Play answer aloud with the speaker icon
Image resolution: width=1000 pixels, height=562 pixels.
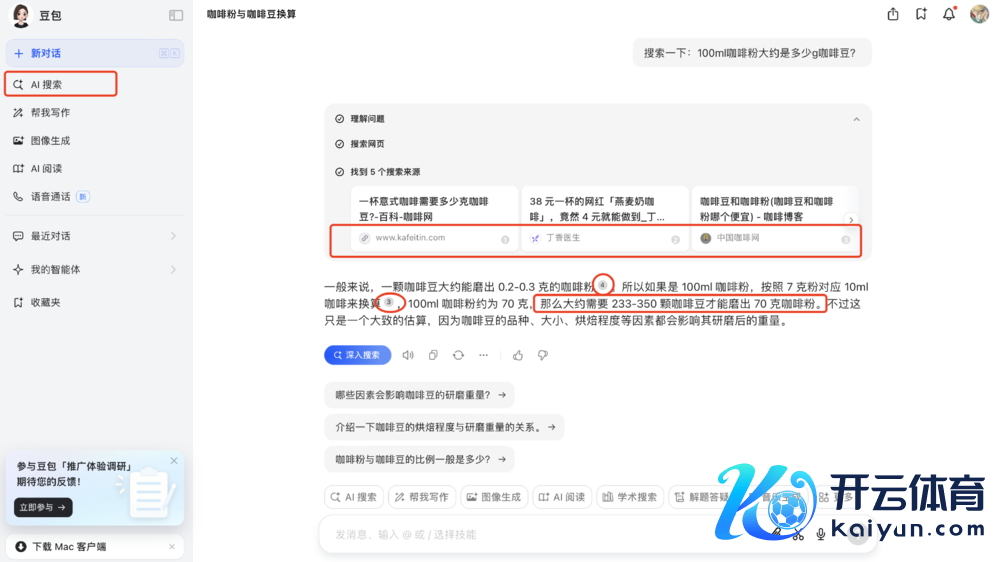[408, 355]
